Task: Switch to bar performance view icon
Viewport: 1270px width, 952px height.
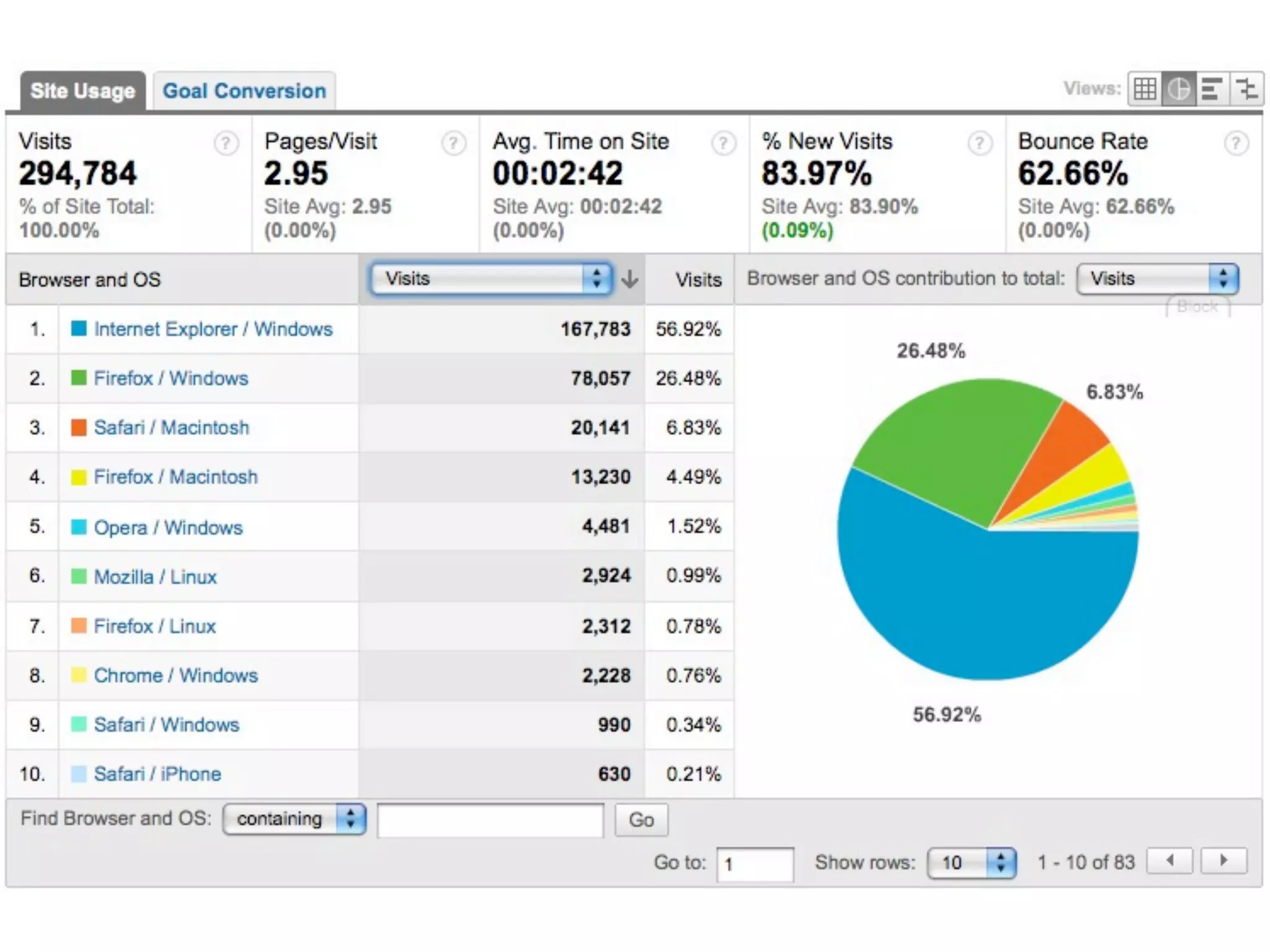Action: pos(1212,89)
